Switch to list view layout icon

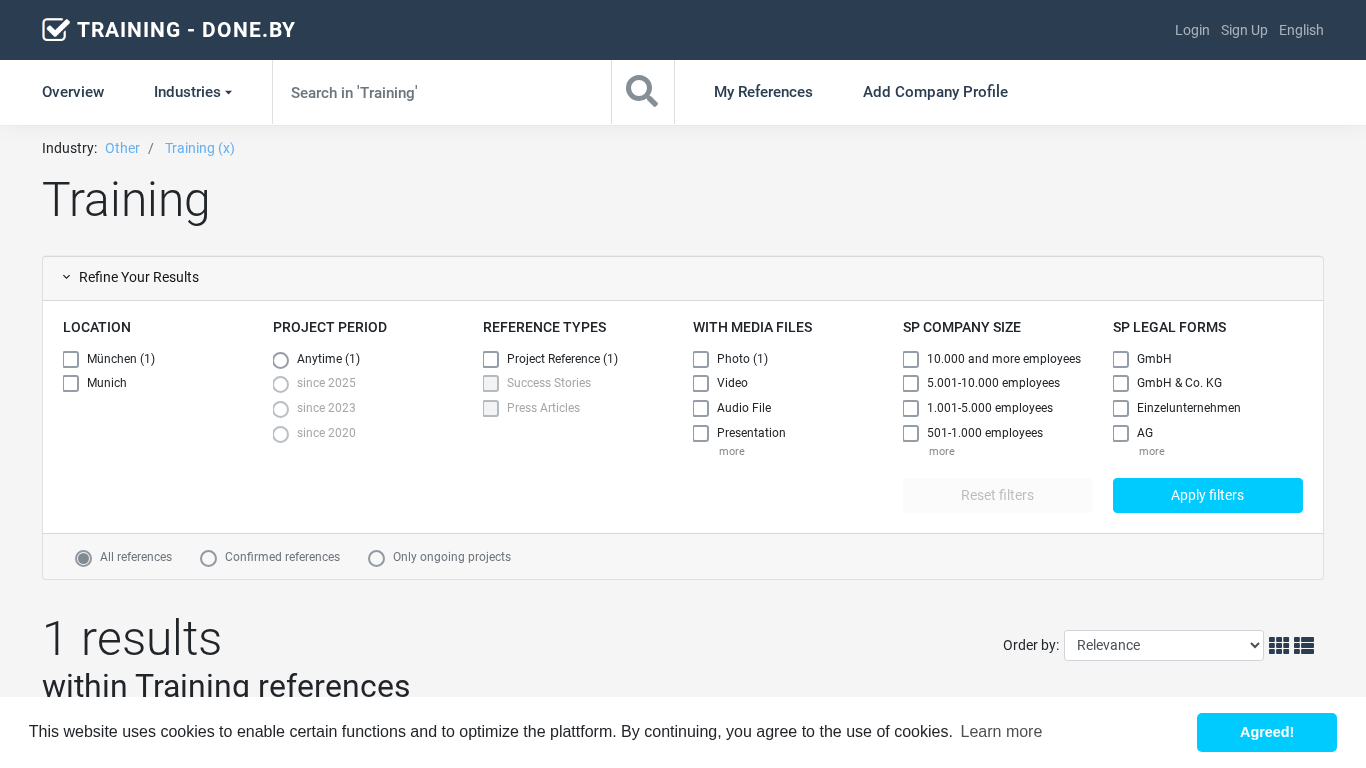[1303, 646]
